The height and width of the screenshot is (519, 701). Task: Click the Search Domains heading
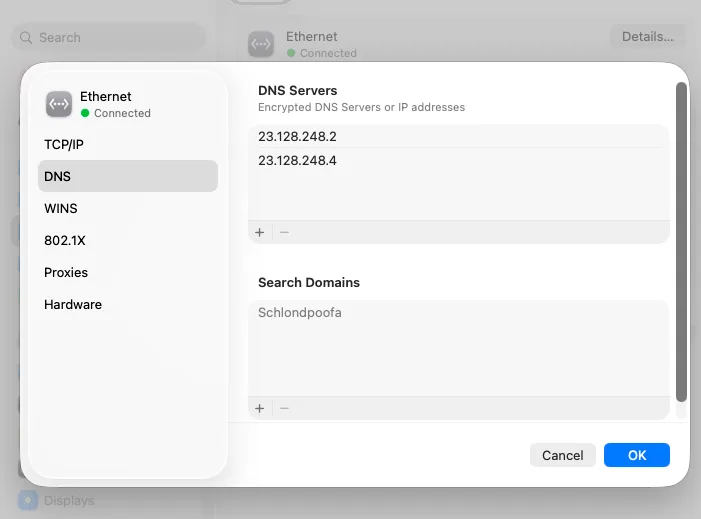[308, 283]
